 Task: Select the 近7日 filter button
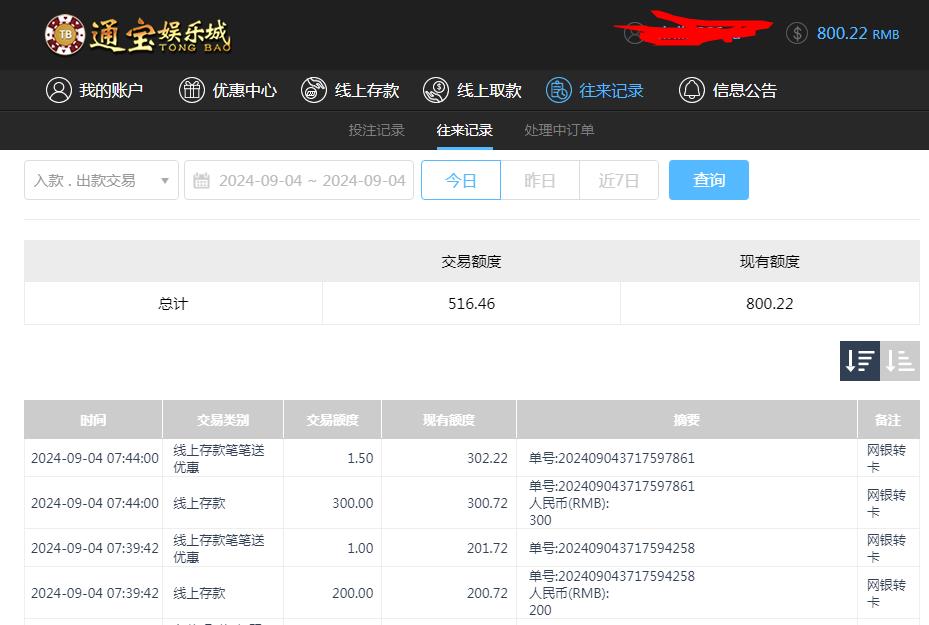(619, 180)
